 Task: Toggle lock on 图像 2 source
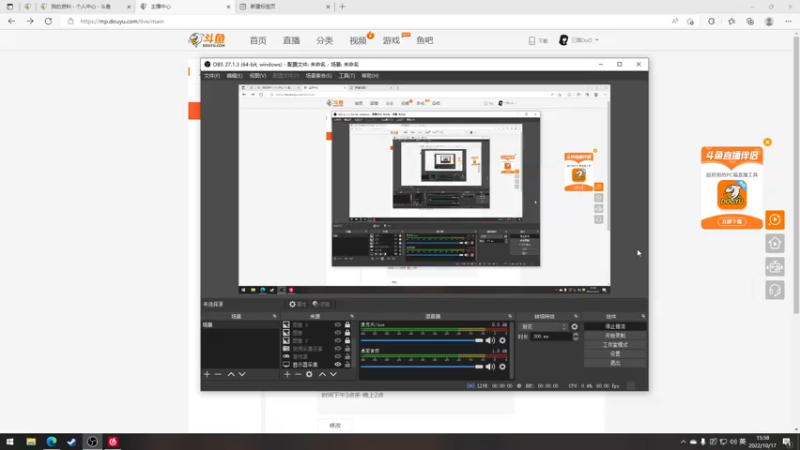[347, 341]
